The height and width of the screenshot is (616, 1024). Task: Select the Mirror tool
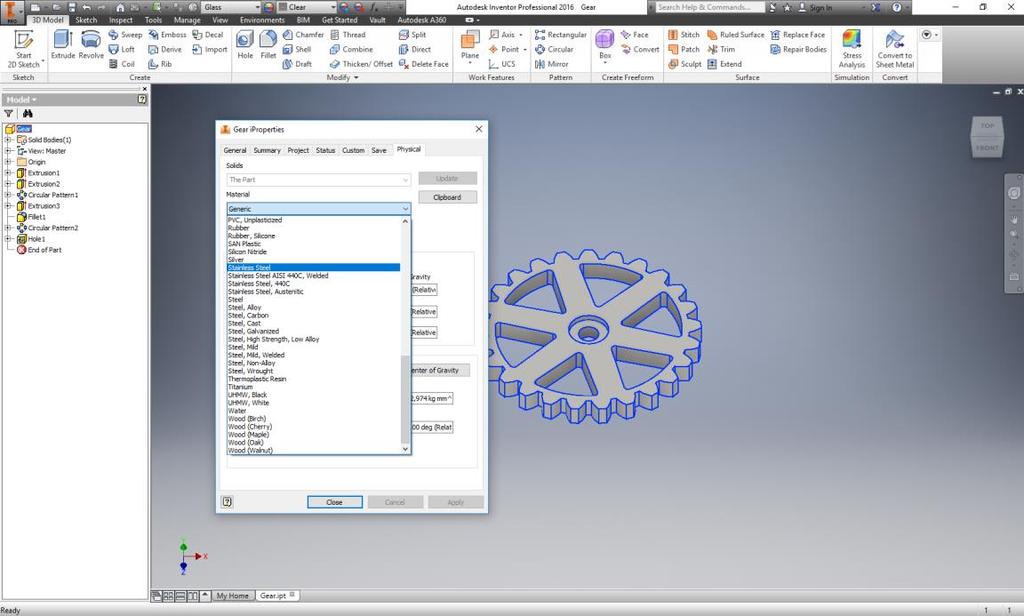click(x=551, y=64)
